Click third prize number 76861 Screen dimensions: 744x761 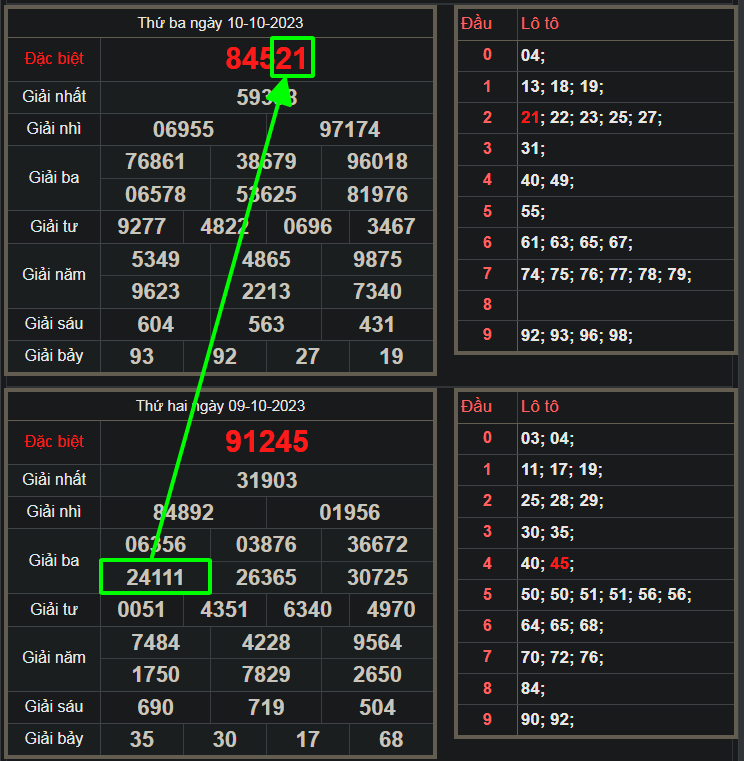[156, 162]
